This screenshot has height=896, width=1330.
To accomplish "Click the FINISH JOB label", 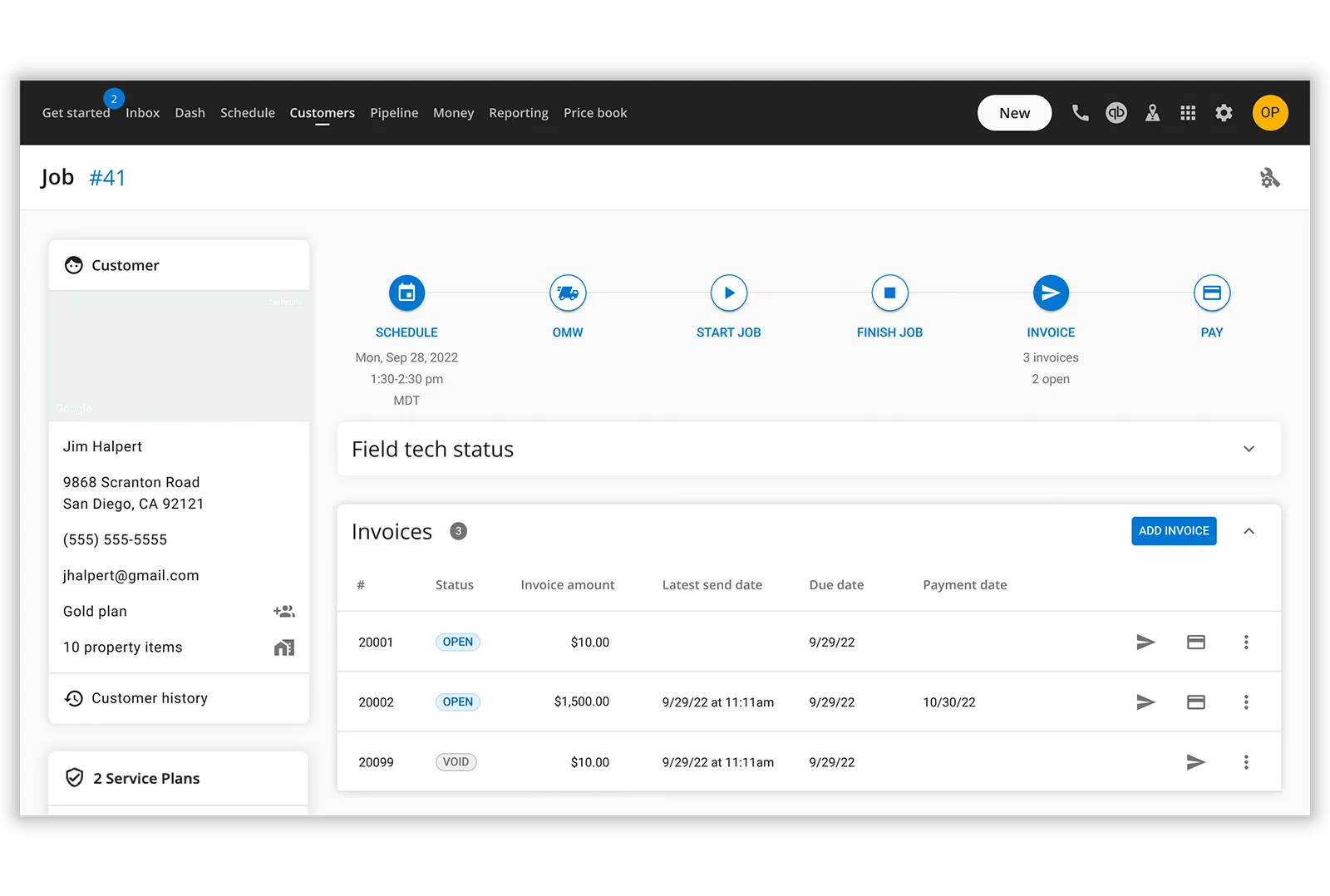I will (x=889, y=332).
